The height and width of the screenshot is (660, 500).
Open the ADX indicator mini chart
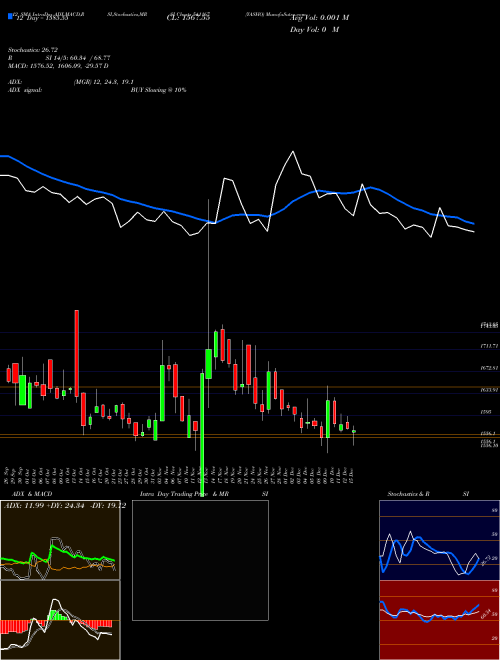tap(60, 540)
